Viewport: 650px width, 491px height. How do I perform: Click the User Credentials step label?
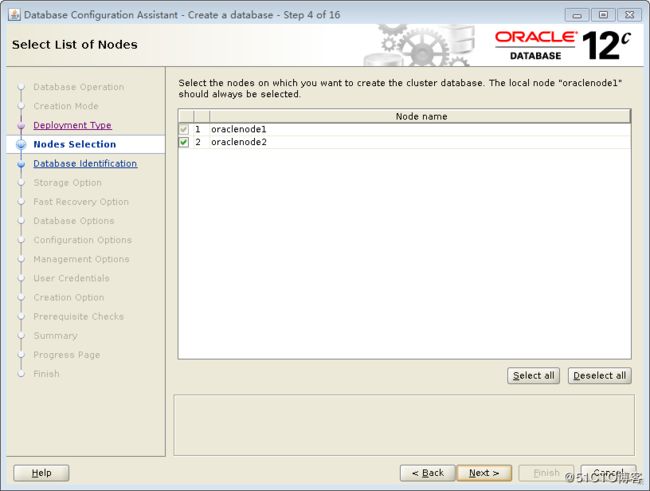pos(72,278)
